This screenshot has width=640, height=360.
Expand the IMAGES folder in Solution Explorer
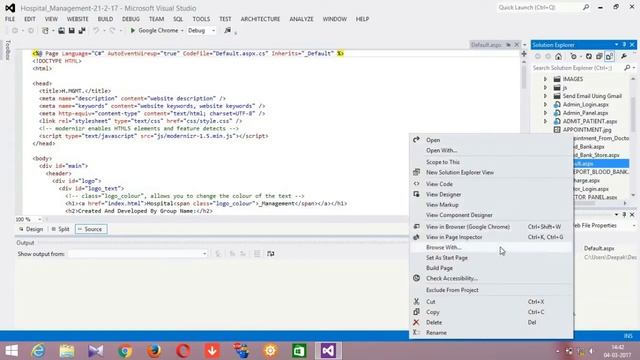pos(545,79)
